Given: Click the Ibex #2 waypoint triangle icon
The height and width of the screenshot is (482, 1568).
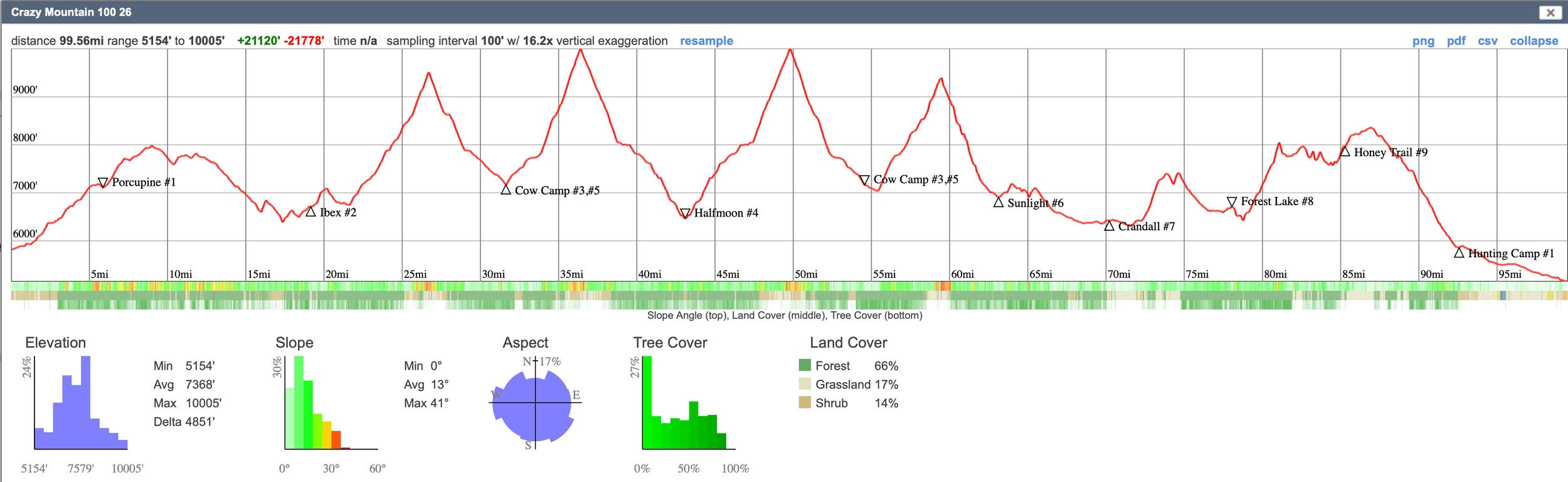Looking at the screenshot, I should [x=310, y=212].
